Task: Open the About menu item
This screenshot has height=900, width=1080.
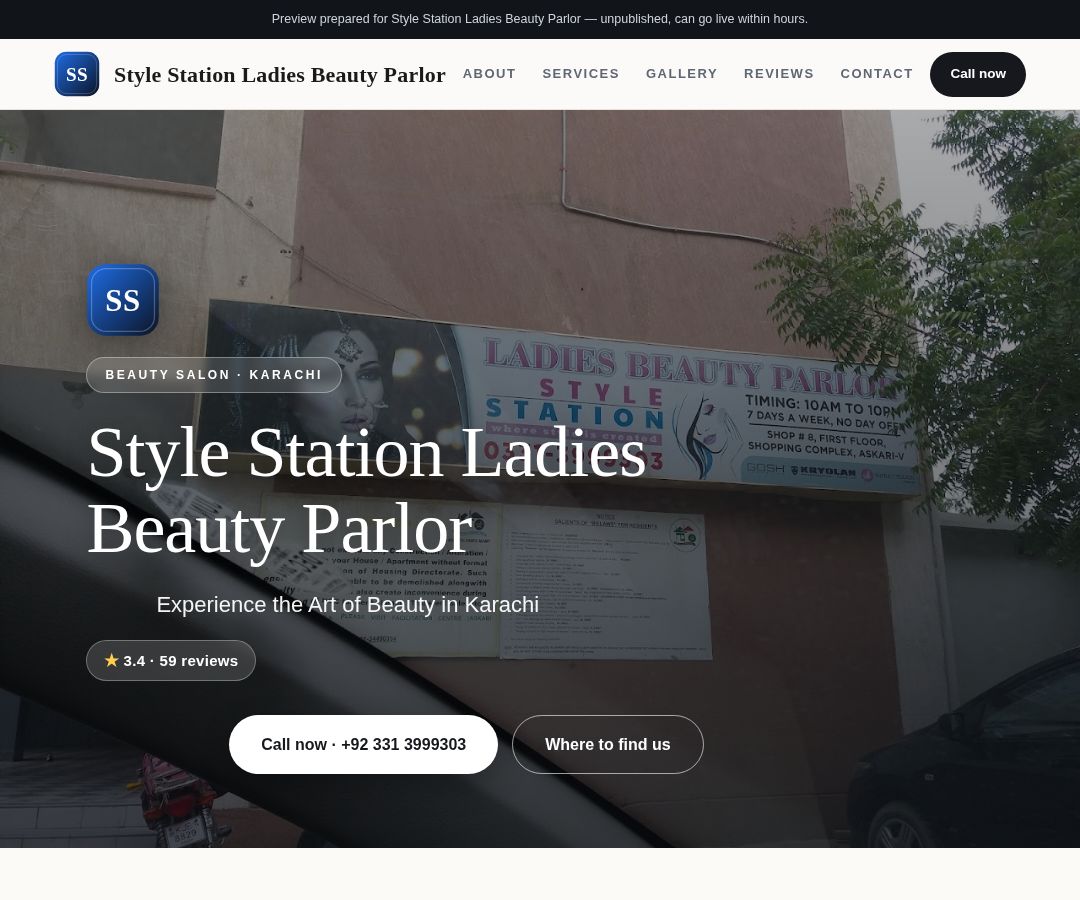Action: coord(489,74)
